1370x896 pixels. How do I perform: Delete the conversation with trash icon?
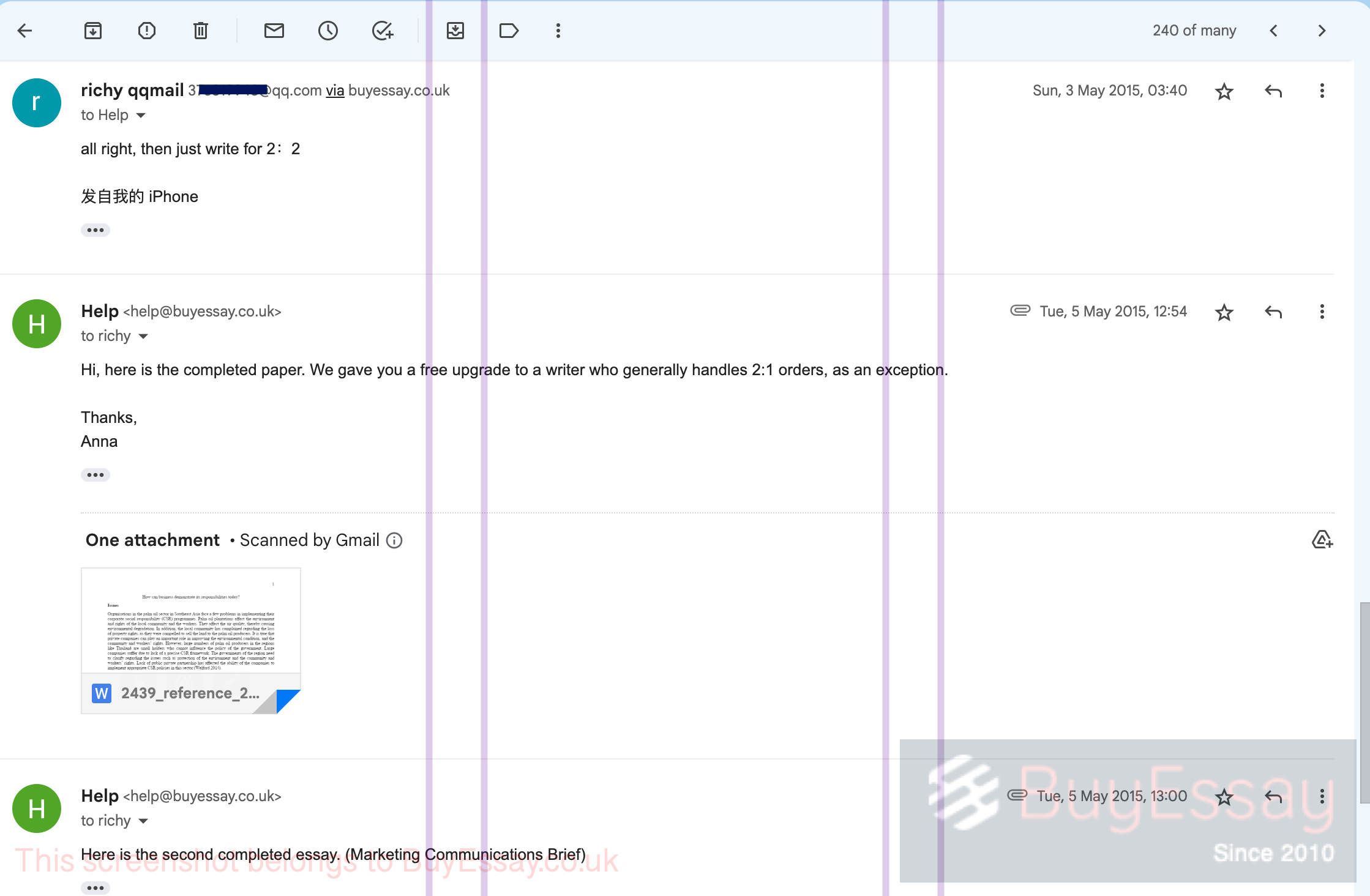[201, 31]
